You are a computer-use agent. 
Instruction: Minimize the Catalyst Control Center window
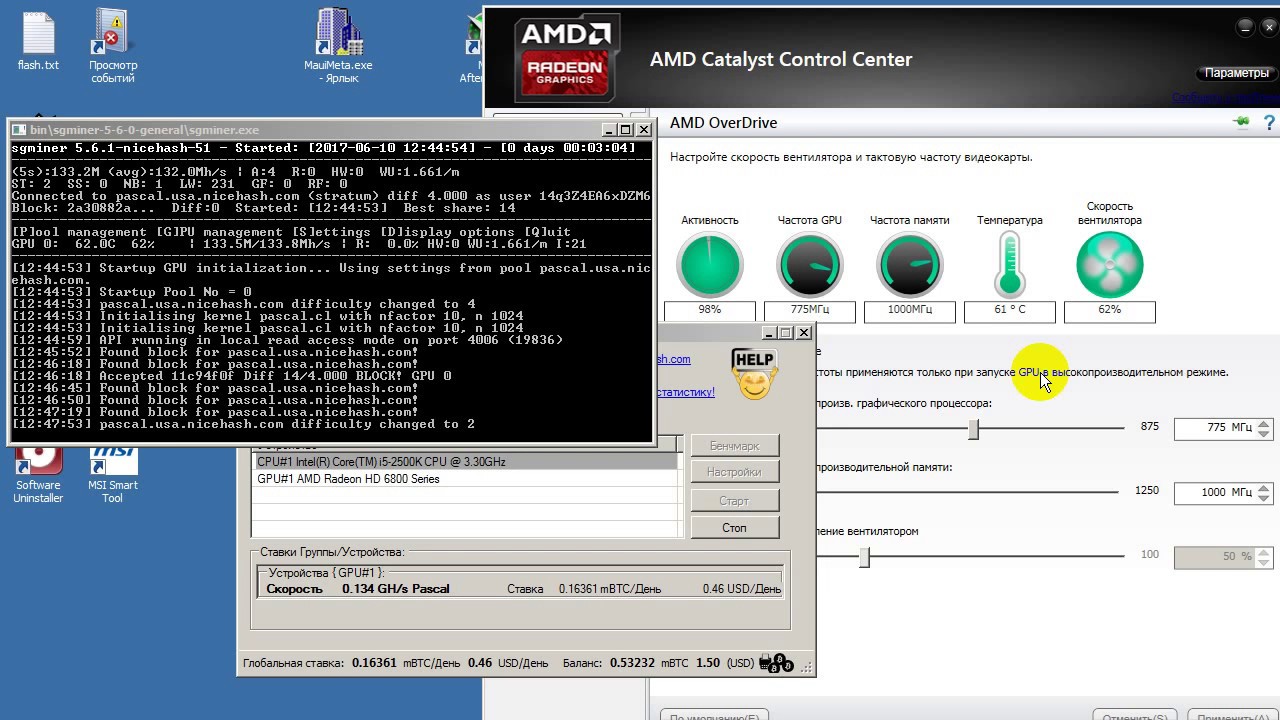(x=1245, y=27)
